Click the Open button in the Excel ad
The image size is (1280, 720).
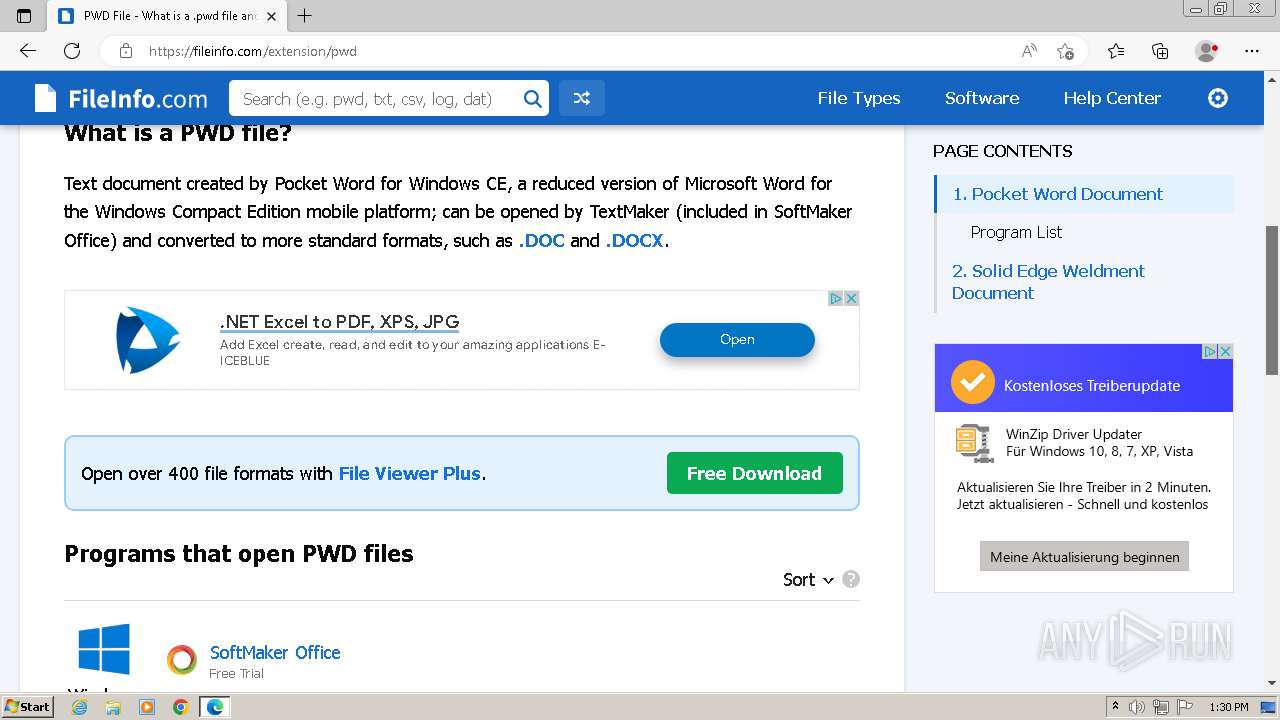pyautogui.click(x=737, y=340)
